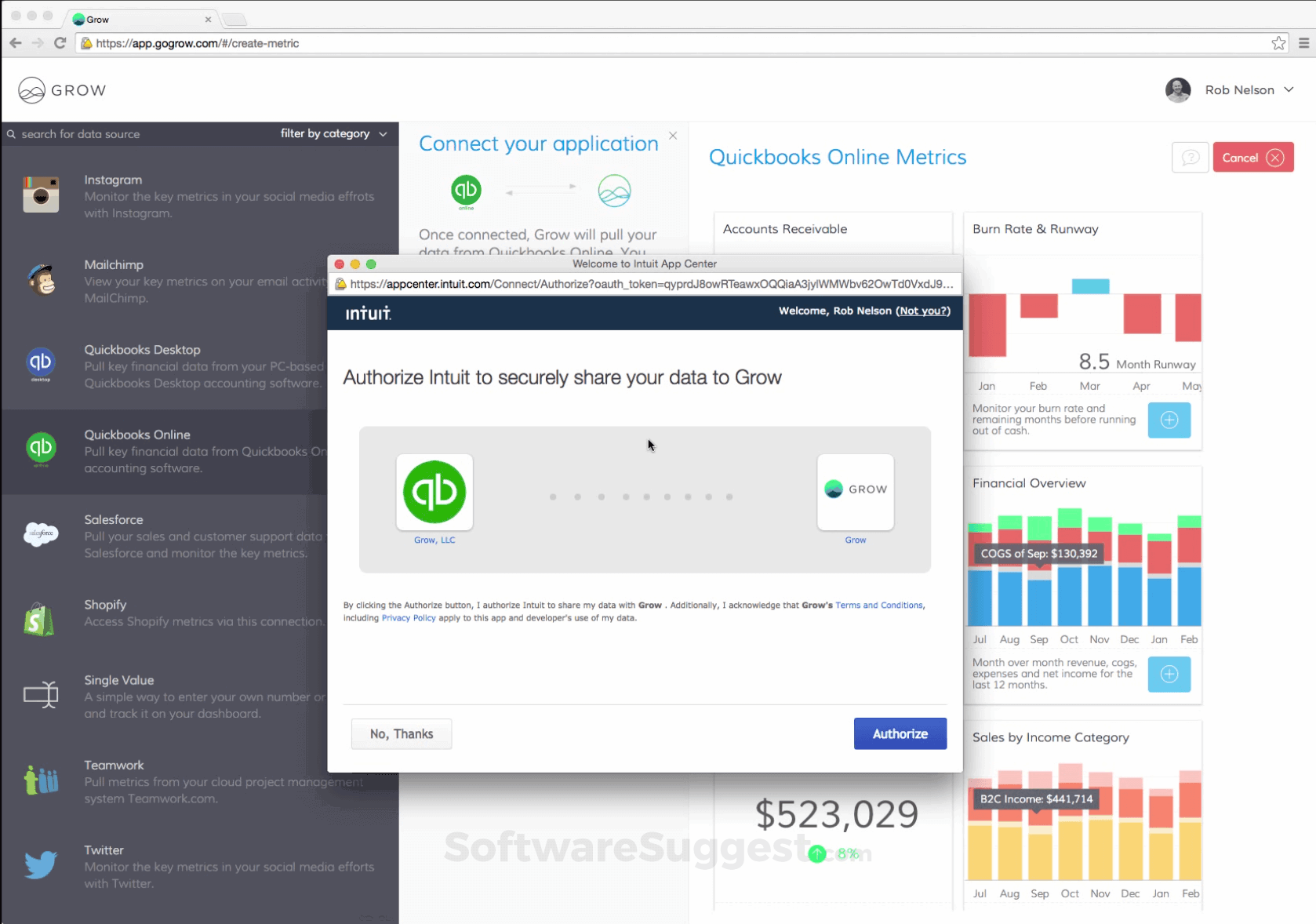Image resolution: width=1316 pixels, height=924 pixels.
Task: Click the Salesforce cloud icon
Action: 41,534
